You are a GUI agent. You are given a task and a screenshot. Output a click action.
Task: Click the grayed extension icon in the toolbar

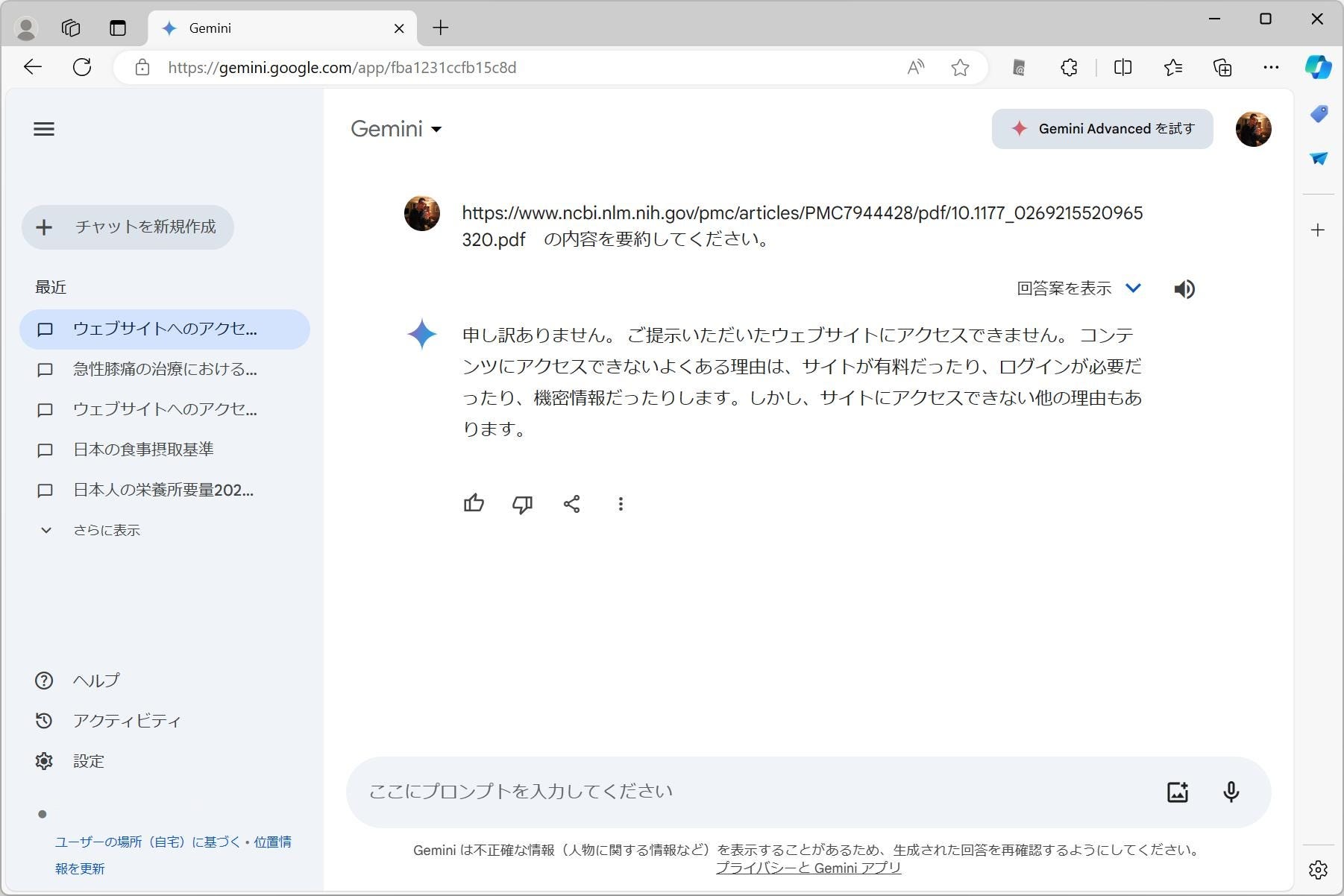tap(1019, 68)
